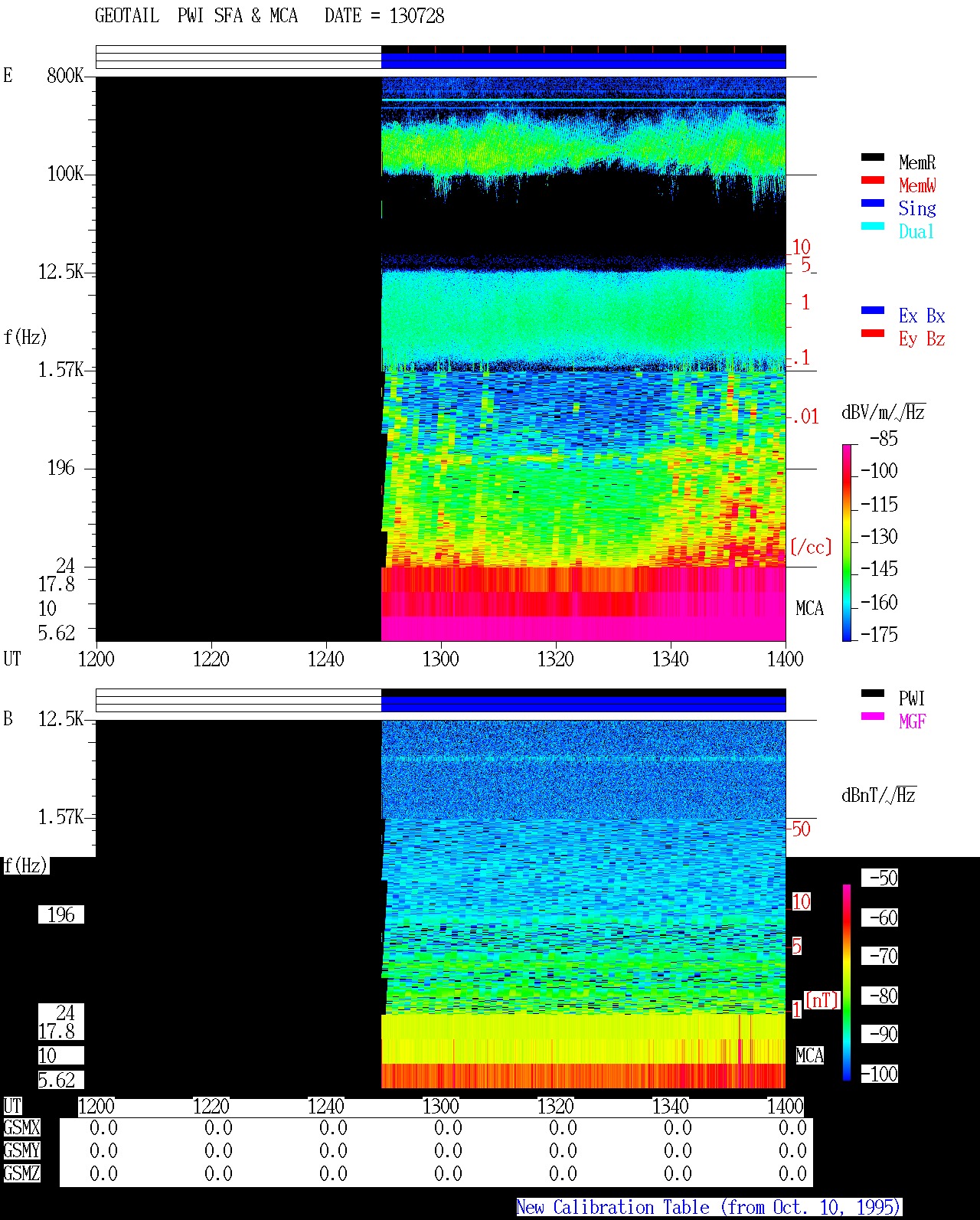980x1220 pixels.
Task: Click the -130 value on E color scale
Action: point(879,537)
